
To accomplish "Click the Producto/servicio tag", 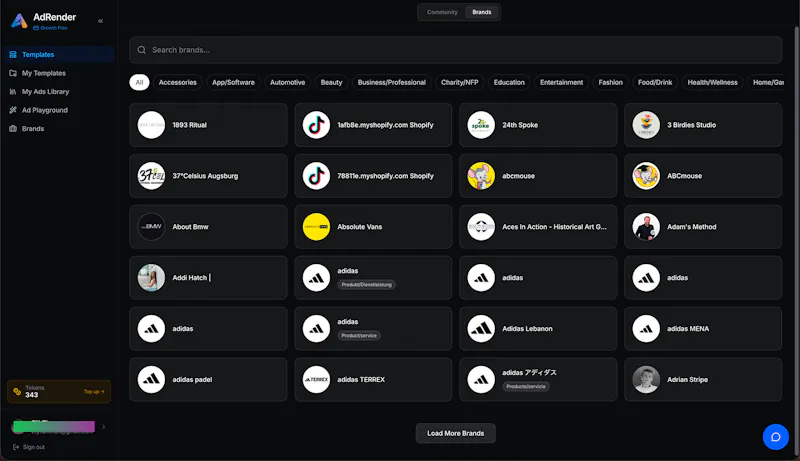I will point(526,387).
